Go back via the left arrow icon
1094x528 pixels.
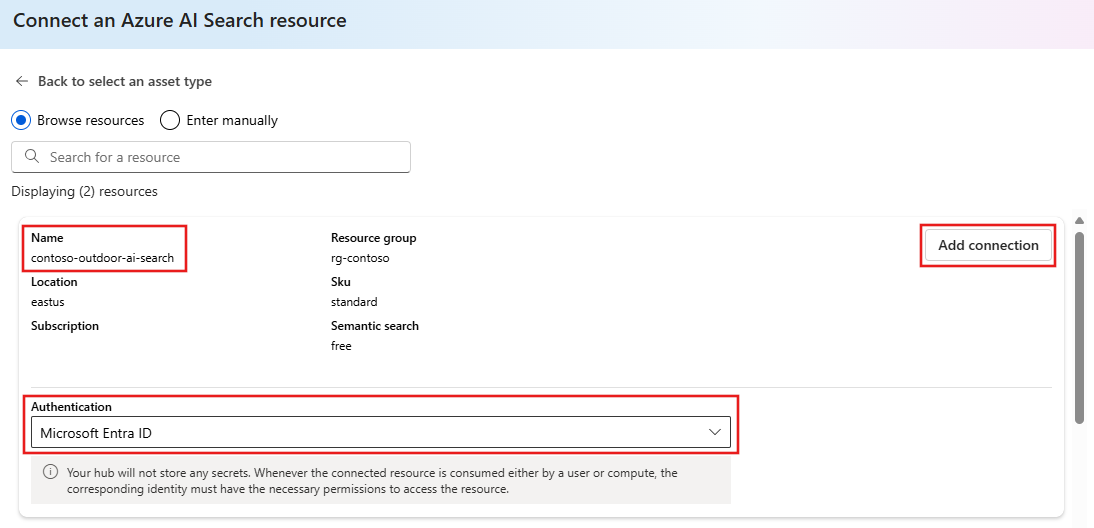(22, 82)
